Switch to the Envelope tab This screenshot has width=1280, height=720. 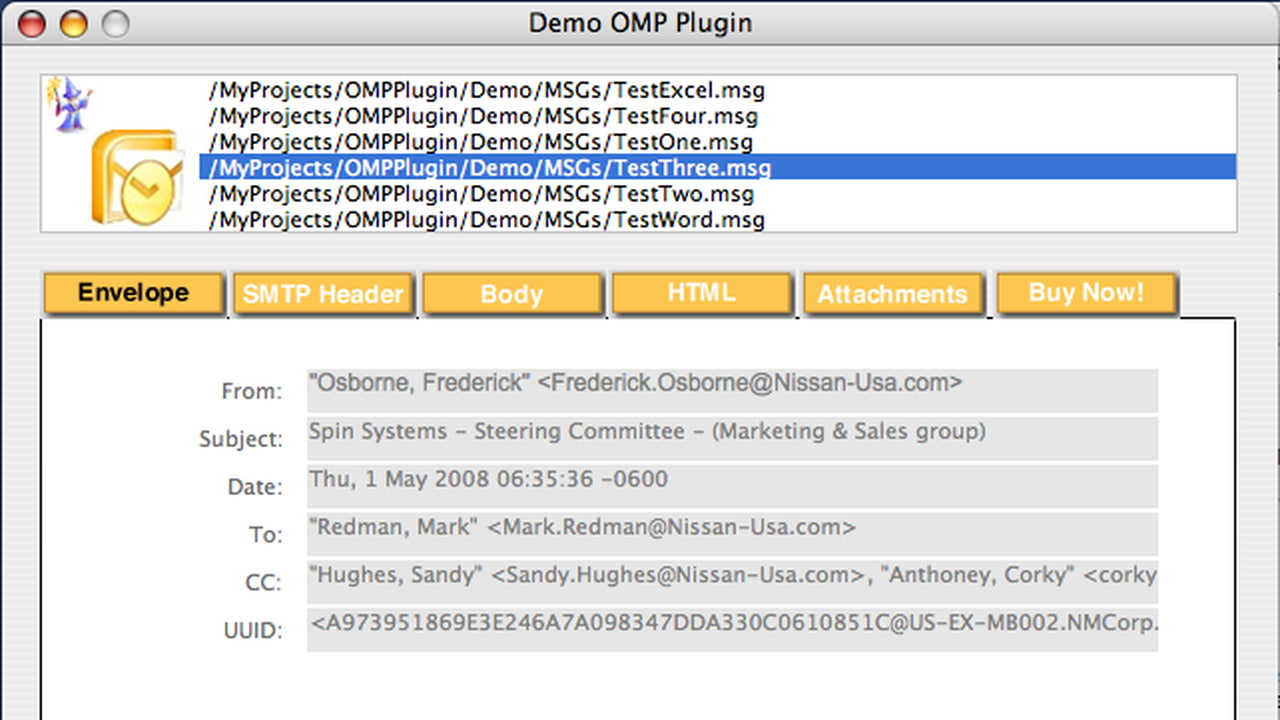134,294
